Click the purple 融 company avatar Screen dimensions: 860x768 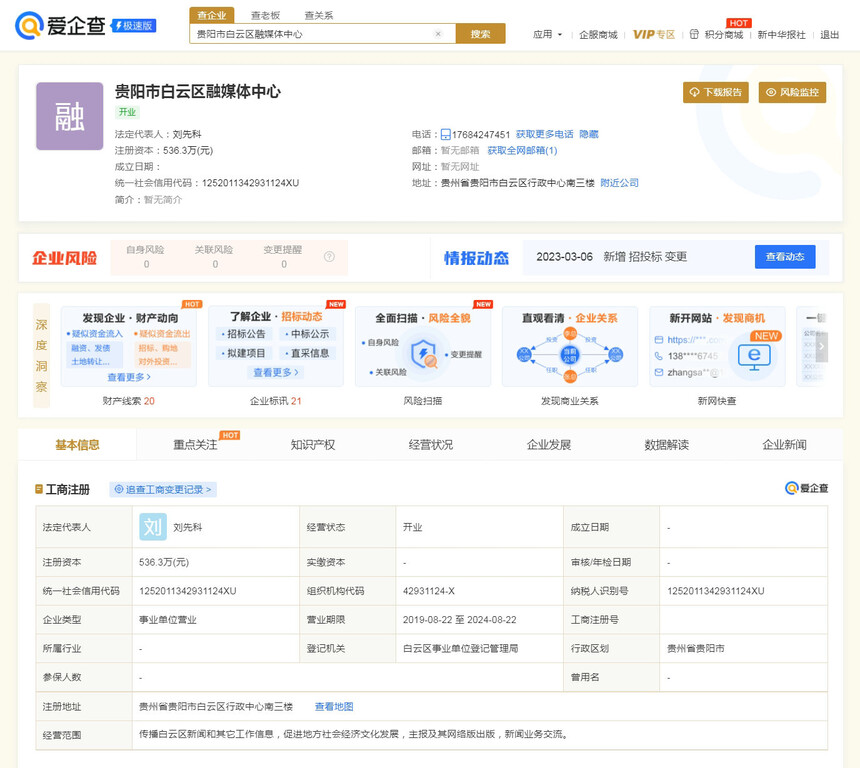tap(70, 116)
